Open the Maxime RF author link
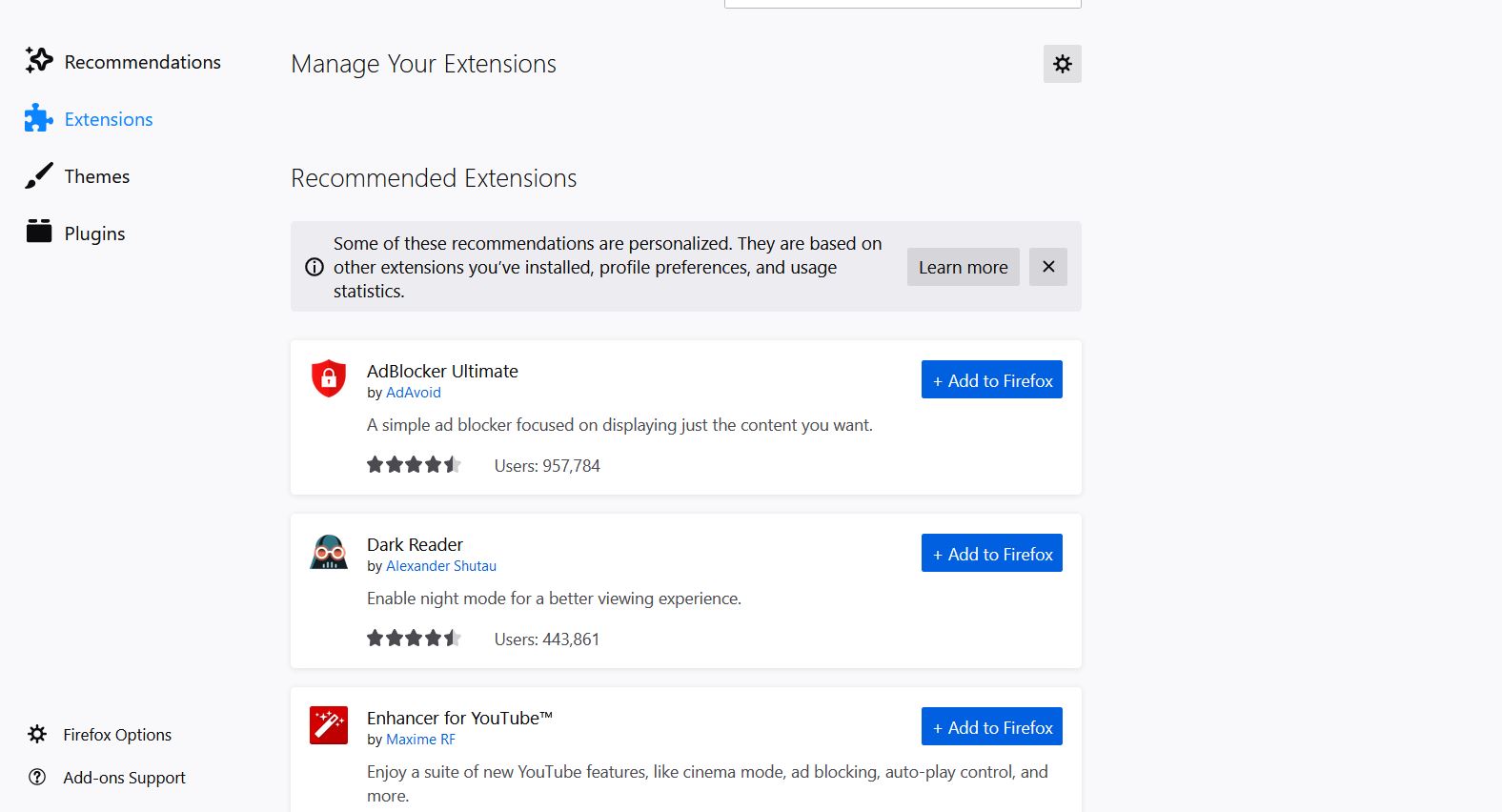 pyautogui.click(x=420, y=740)
